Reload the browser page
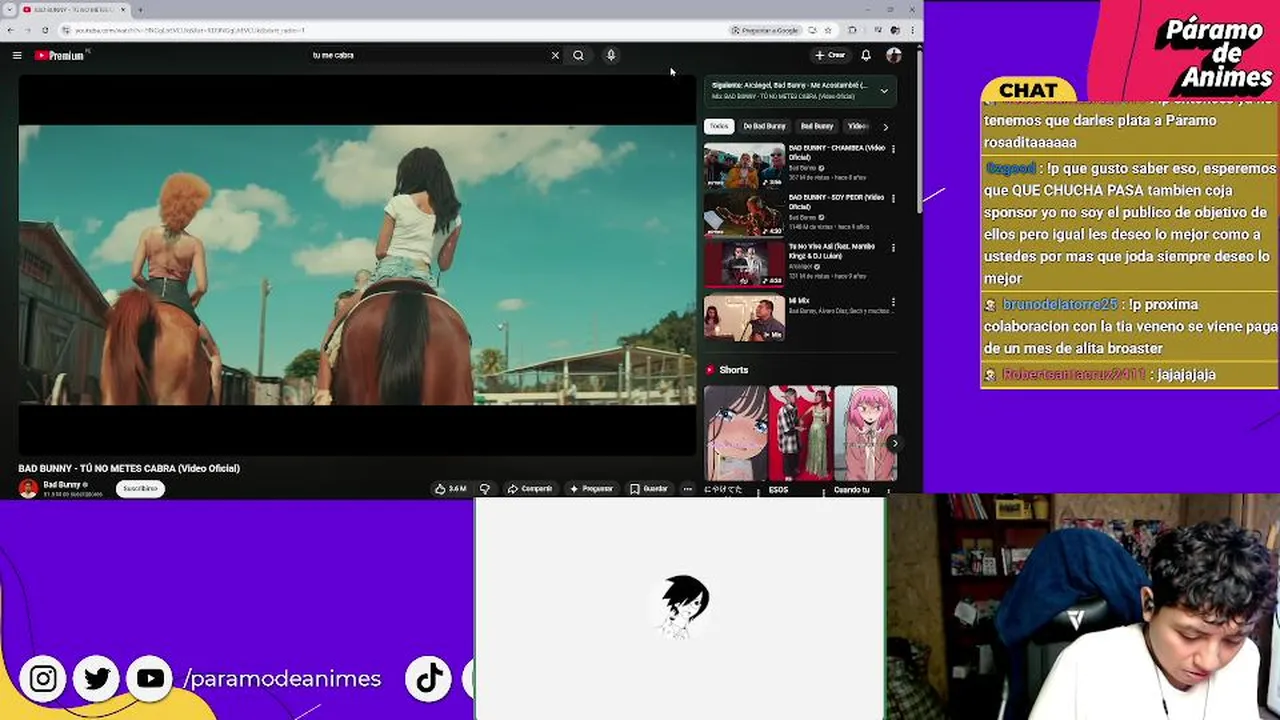Image resolution: width=1280 pixels, height=720 pixels. click(45, 30)
